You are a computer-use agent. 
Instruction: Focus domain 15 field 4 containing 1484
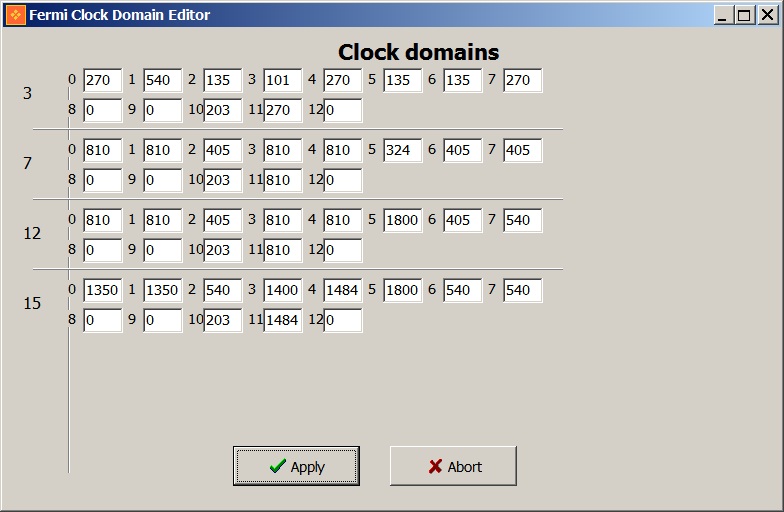tap(343, 291)
